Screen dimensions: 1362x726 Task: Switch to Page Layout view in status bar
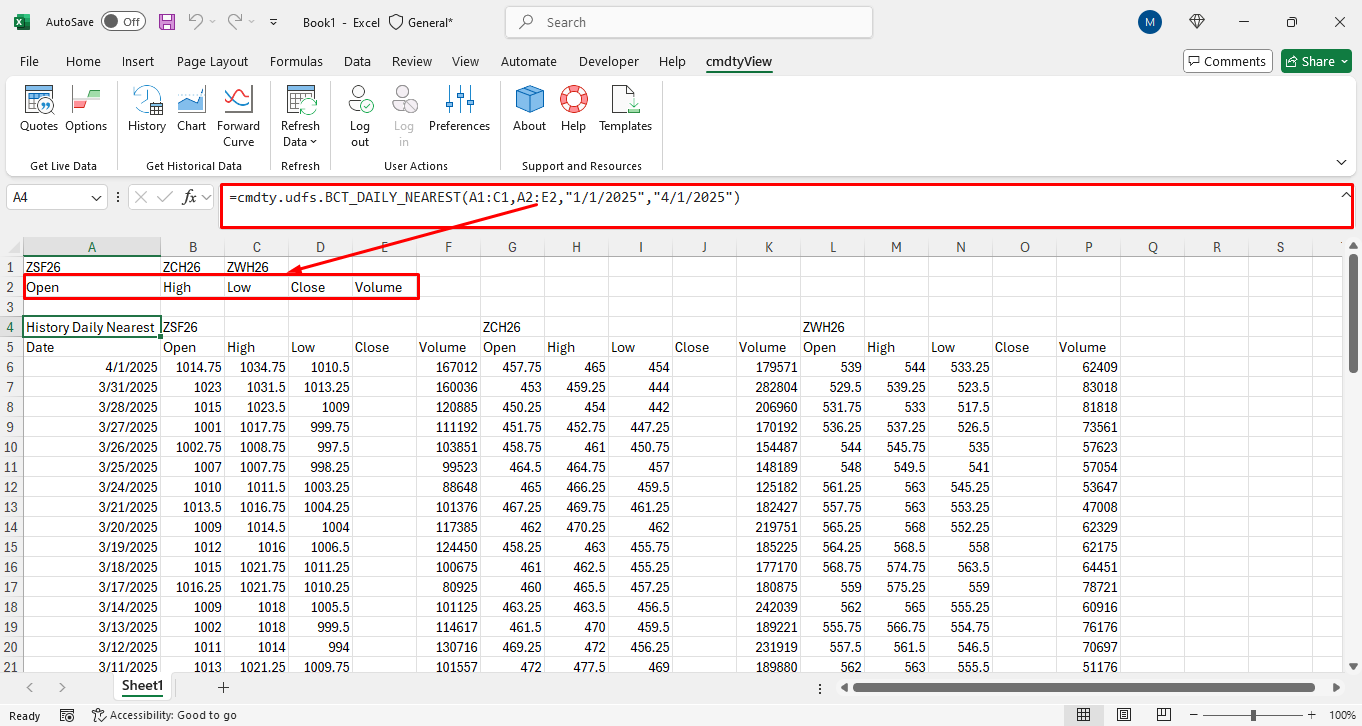[x=1125, y=715]
